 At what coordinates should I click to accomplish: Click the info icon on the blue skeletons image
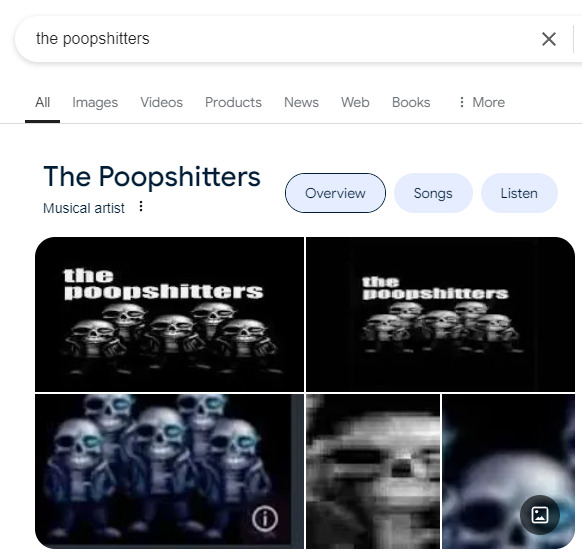[265, 519]
